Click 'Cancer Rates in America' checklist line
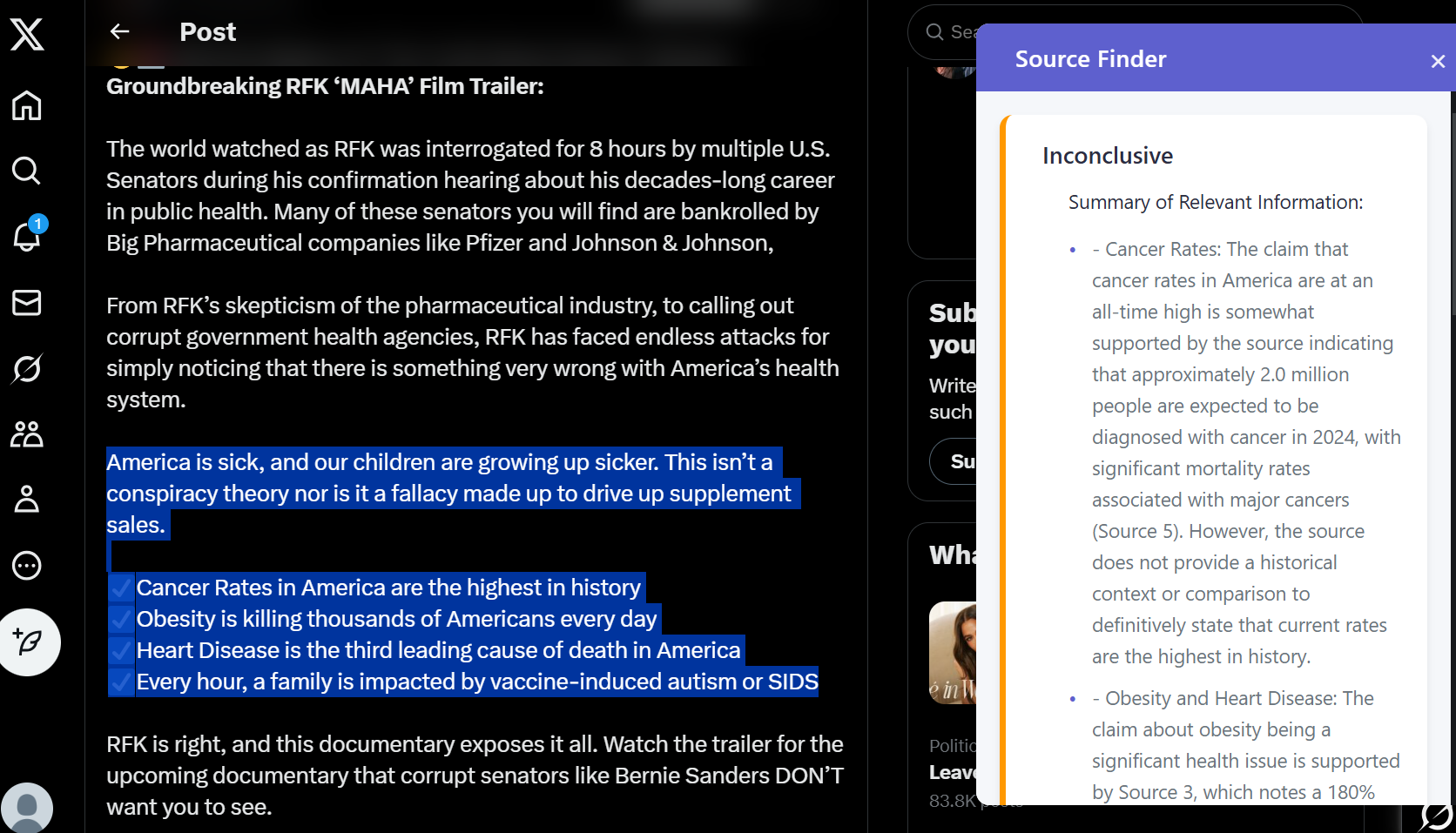1456x833 pixels. pos(388,588)
